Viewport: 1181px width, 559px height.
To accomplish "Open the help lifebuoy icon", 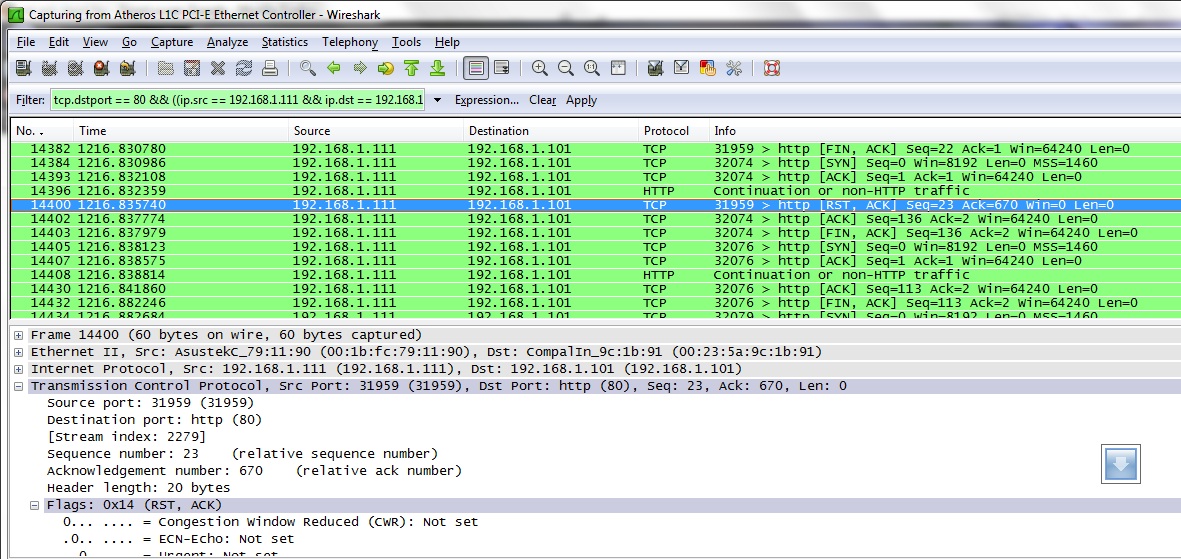I will point(771,68).
